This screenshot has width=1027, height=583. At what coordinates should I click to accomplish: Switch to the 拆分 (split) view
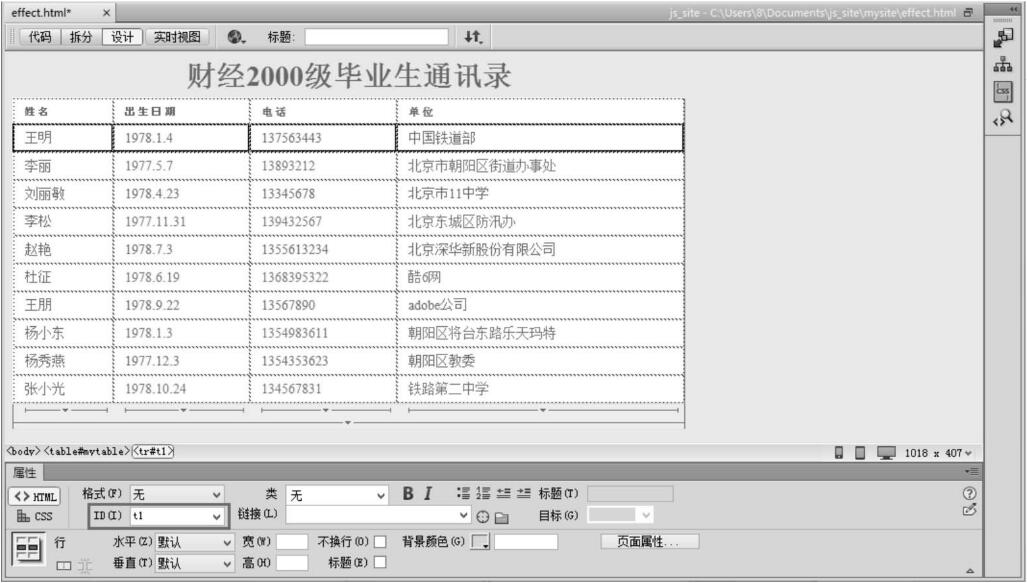pyautogui.click(x=80, y=37)
